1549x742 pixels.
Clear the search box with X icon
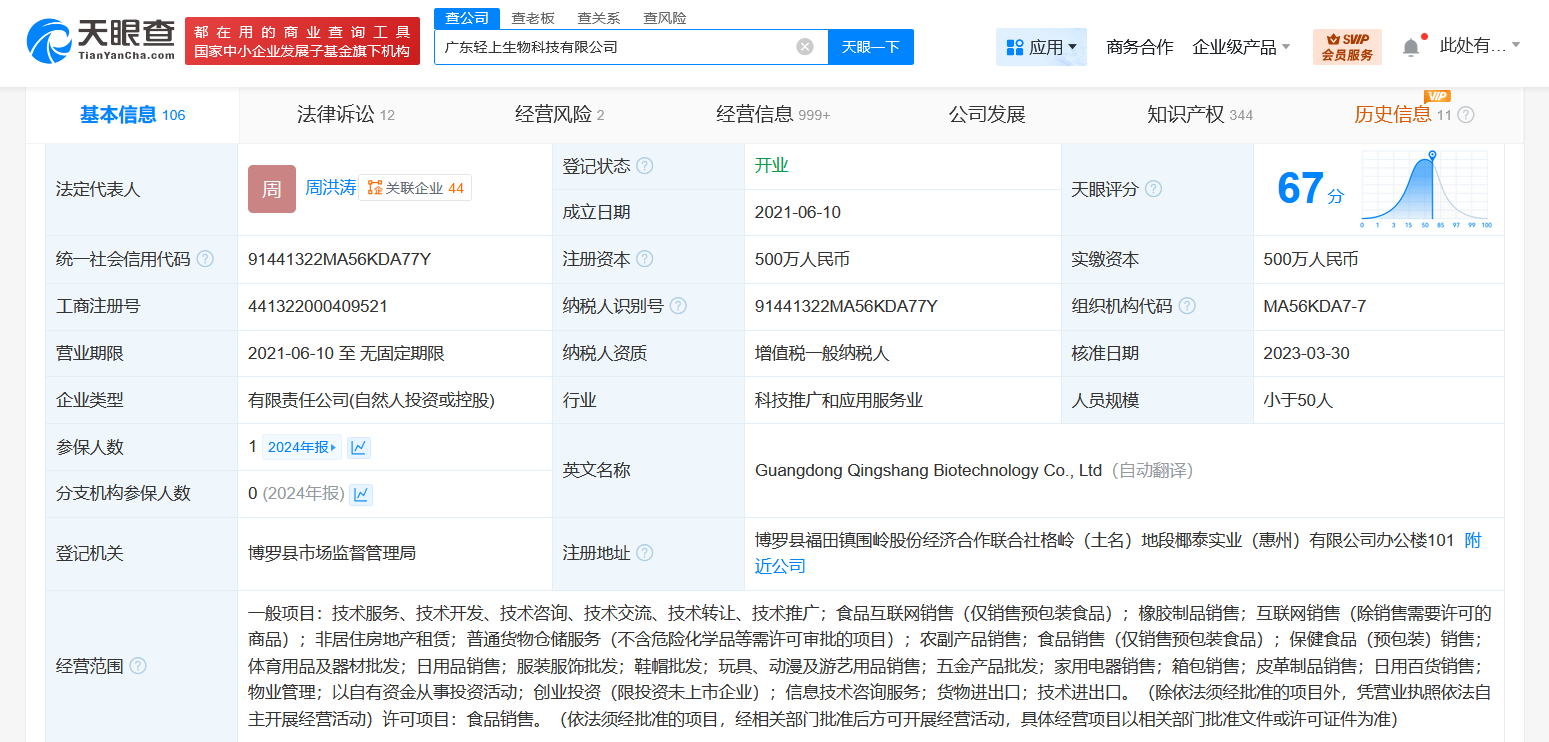[x=804, y=47]
